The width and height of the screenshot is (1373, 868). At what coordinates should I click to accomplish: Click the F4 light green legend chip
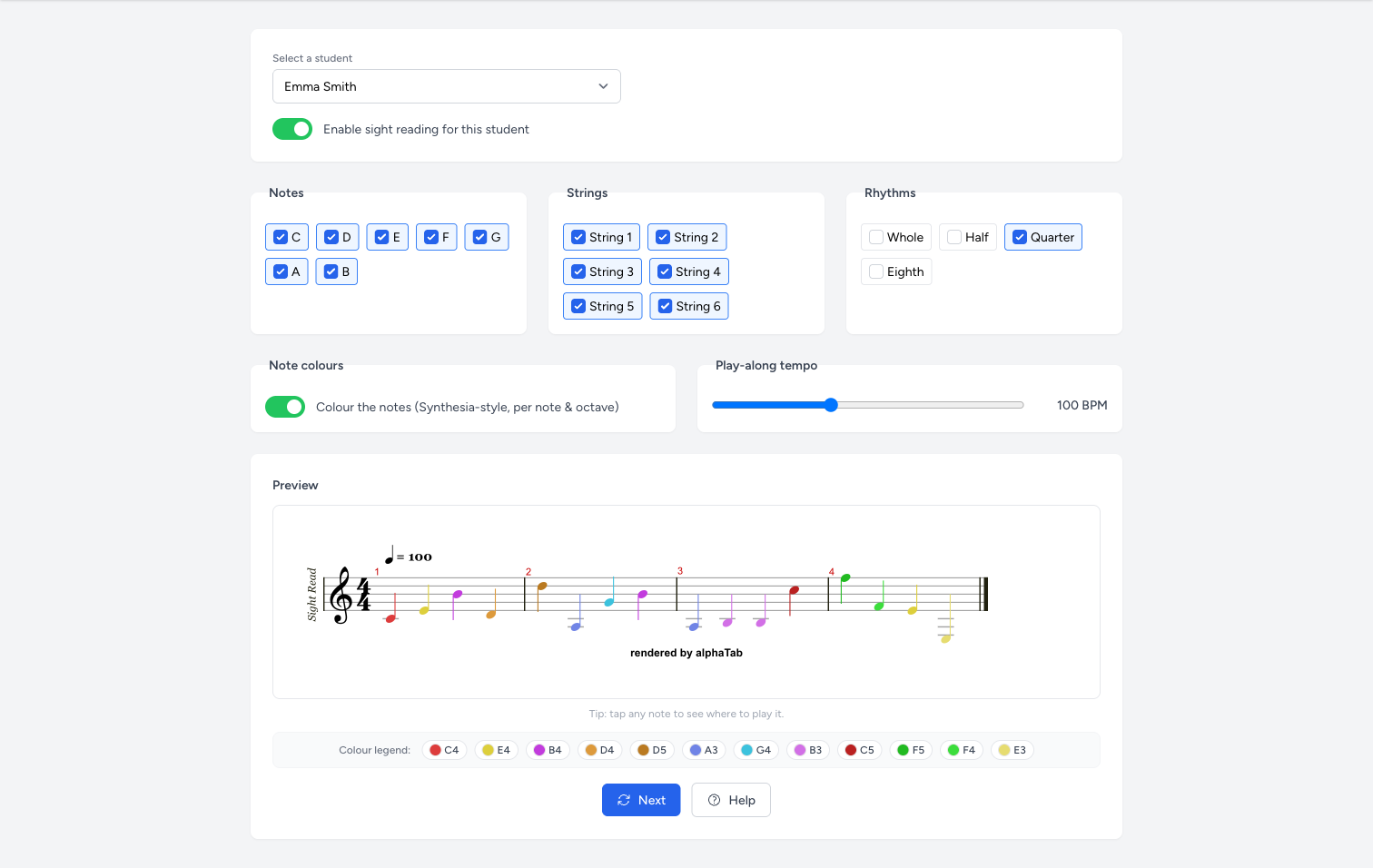962,750
